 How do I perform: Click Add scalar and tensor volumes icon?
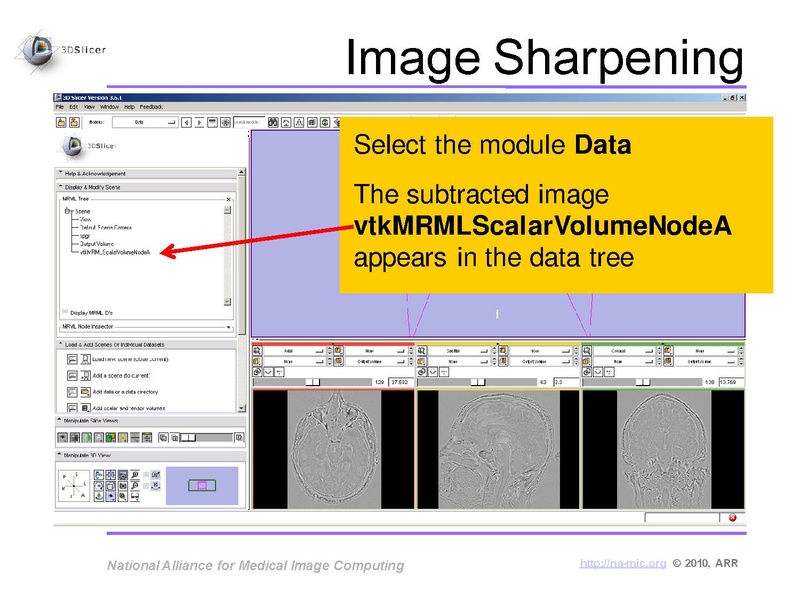pyautogui.click(x=86, y=408)
